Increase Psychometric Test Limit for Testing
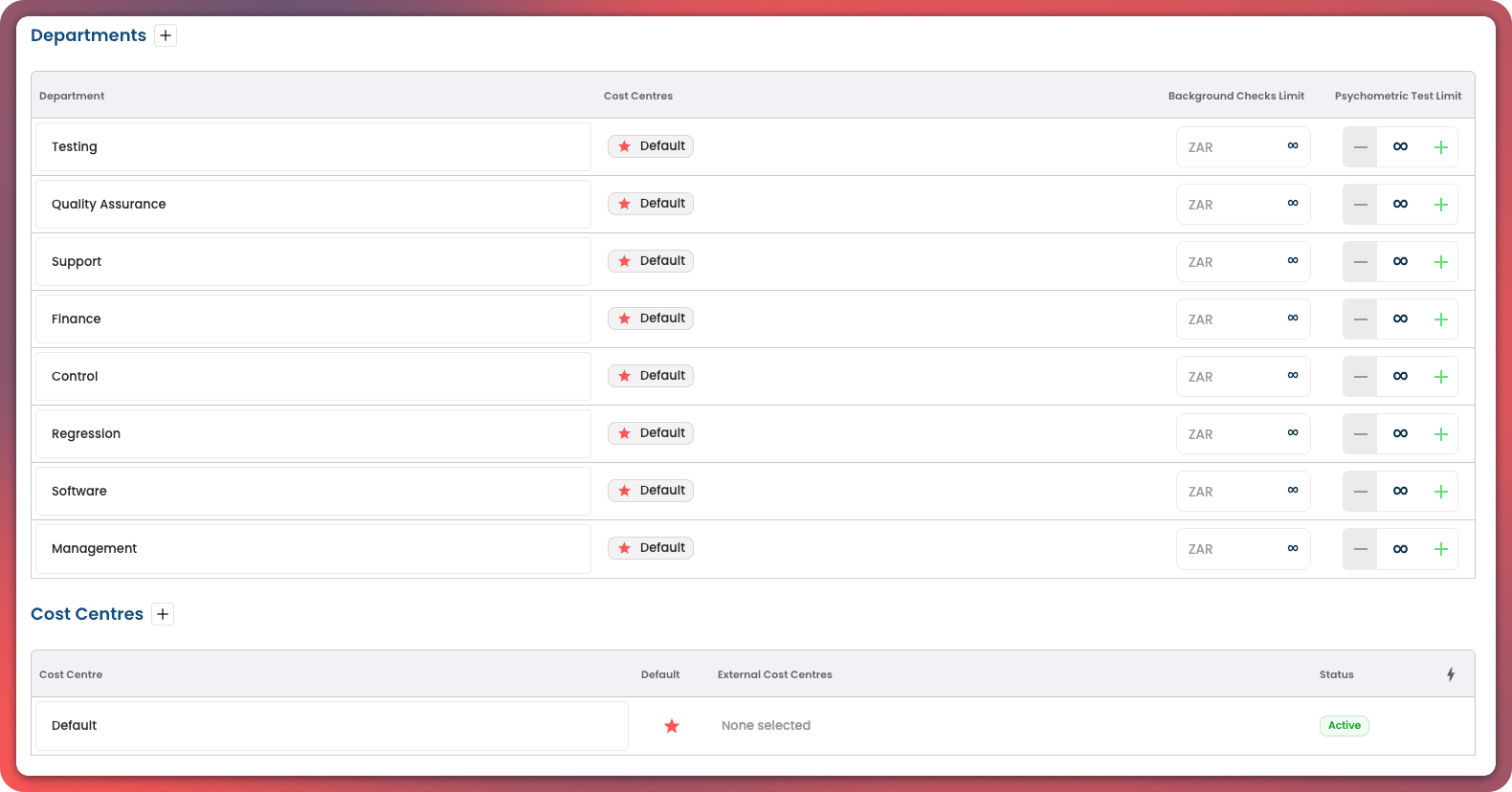This screenshot has width=1512, height=792. (x=1440, y=147)
